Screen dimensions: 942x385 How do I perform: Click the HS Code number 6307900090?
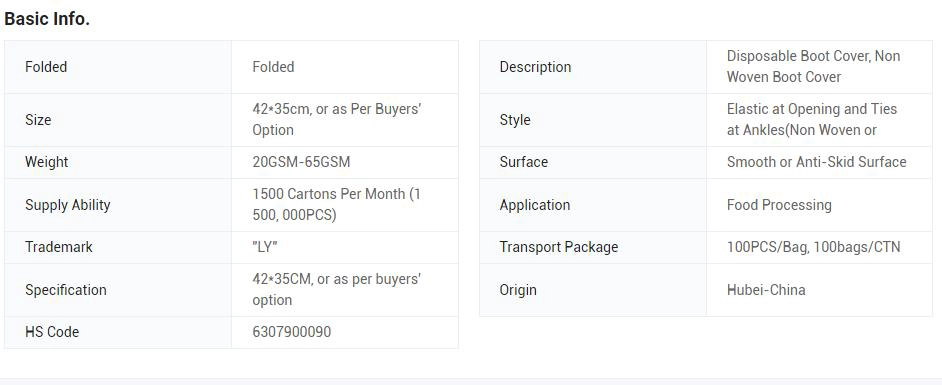pyautogui.click(x=291, y=332)
